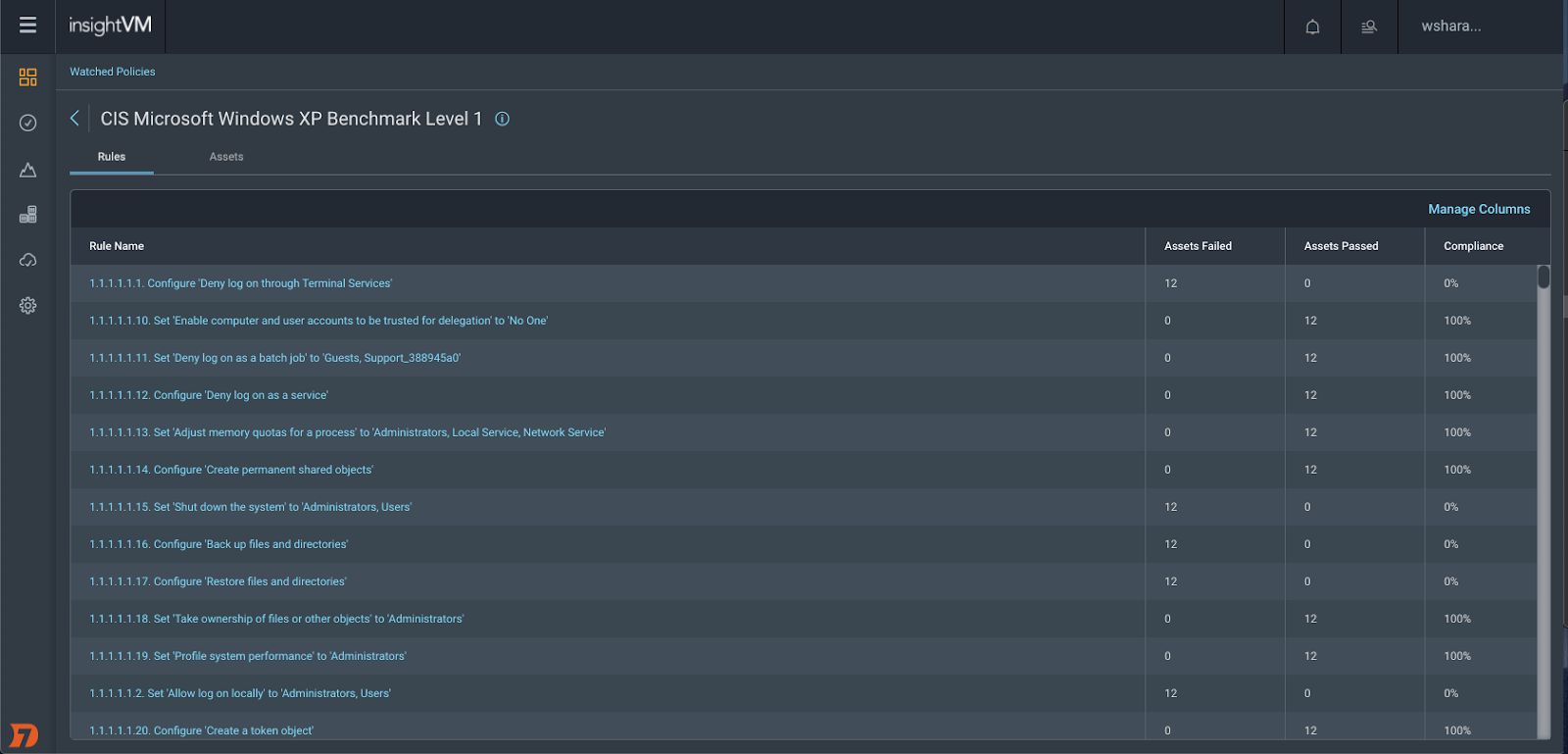
Task: Click the Manage Columns button
Action: point(1478,209)
